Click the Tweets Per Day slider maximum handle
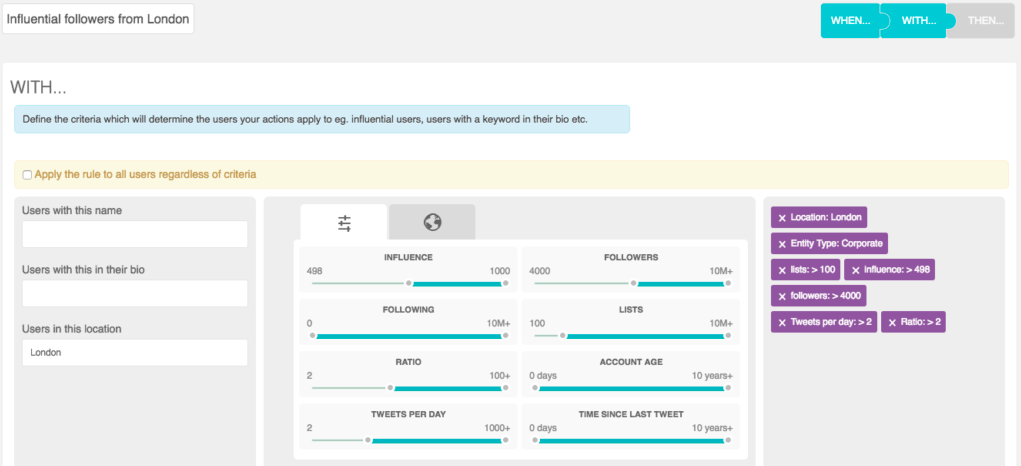The height and width of the screenshot is (466, 1021). pos(505,441)
